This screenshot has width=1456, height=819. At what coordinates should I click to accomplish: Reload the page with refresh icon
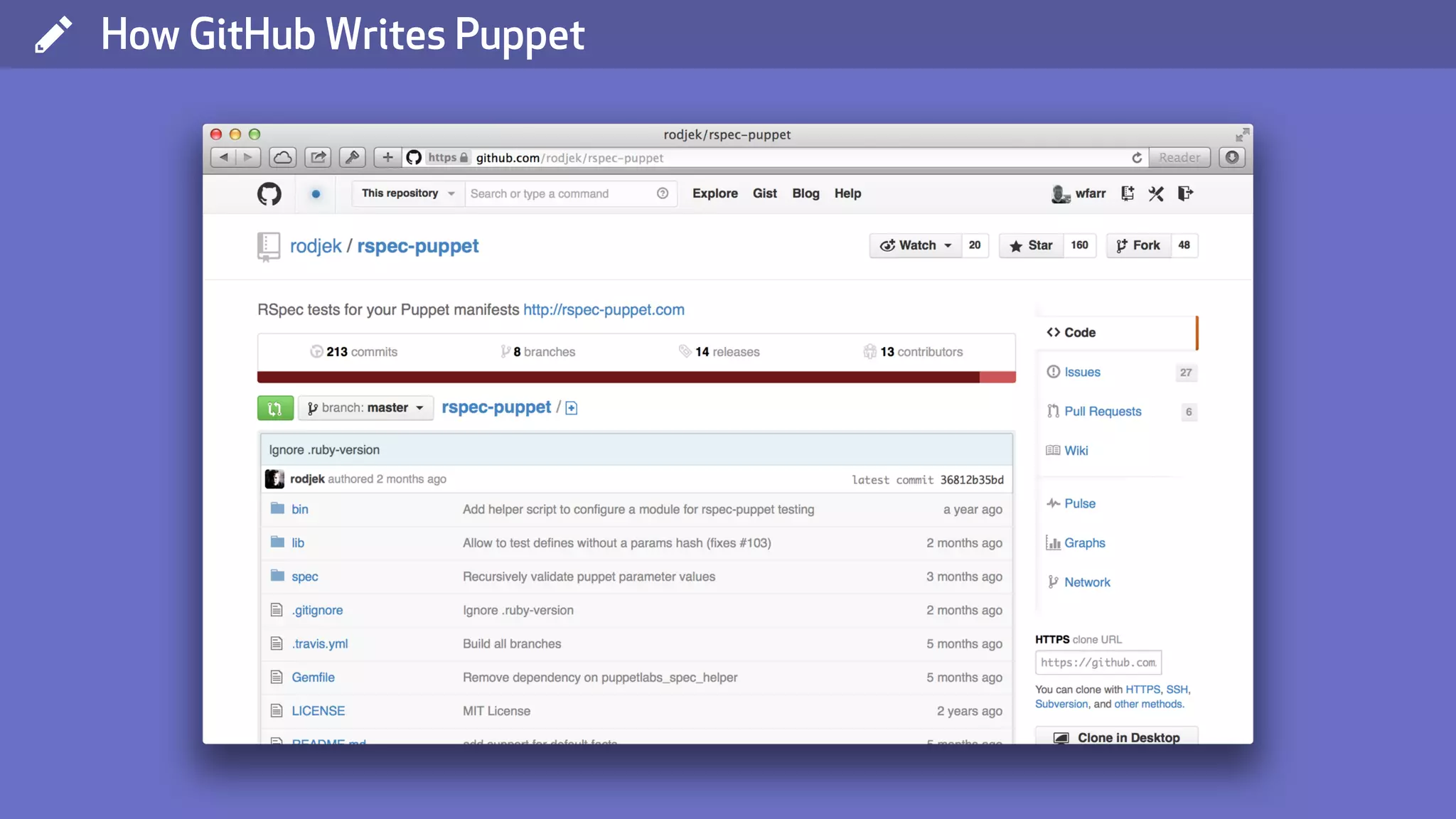click(x=1137, y=158)
